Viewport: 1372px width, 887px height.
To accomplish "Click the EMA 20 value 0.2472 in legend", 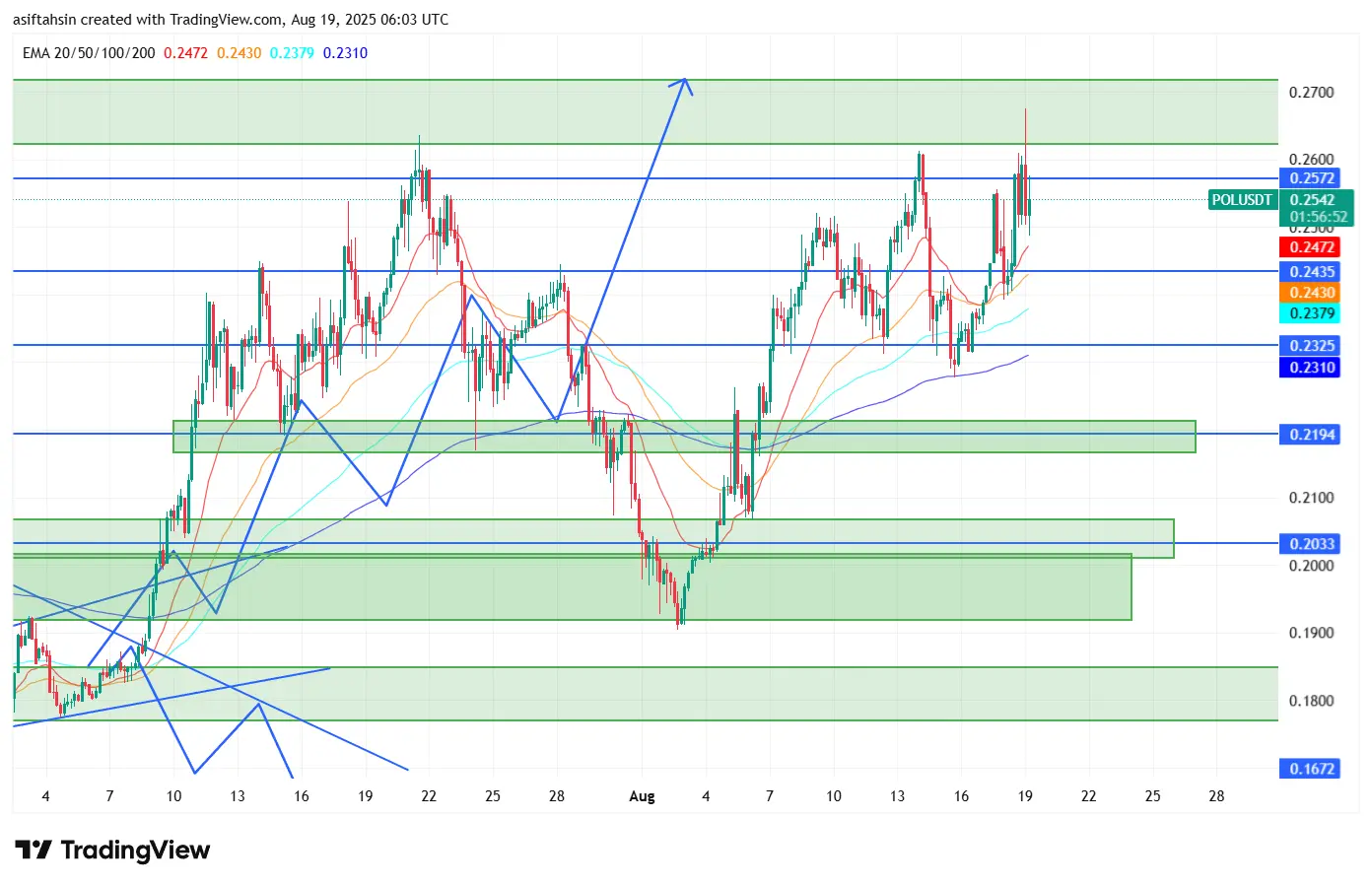I will pyautogui.click(x=185, y=53).
